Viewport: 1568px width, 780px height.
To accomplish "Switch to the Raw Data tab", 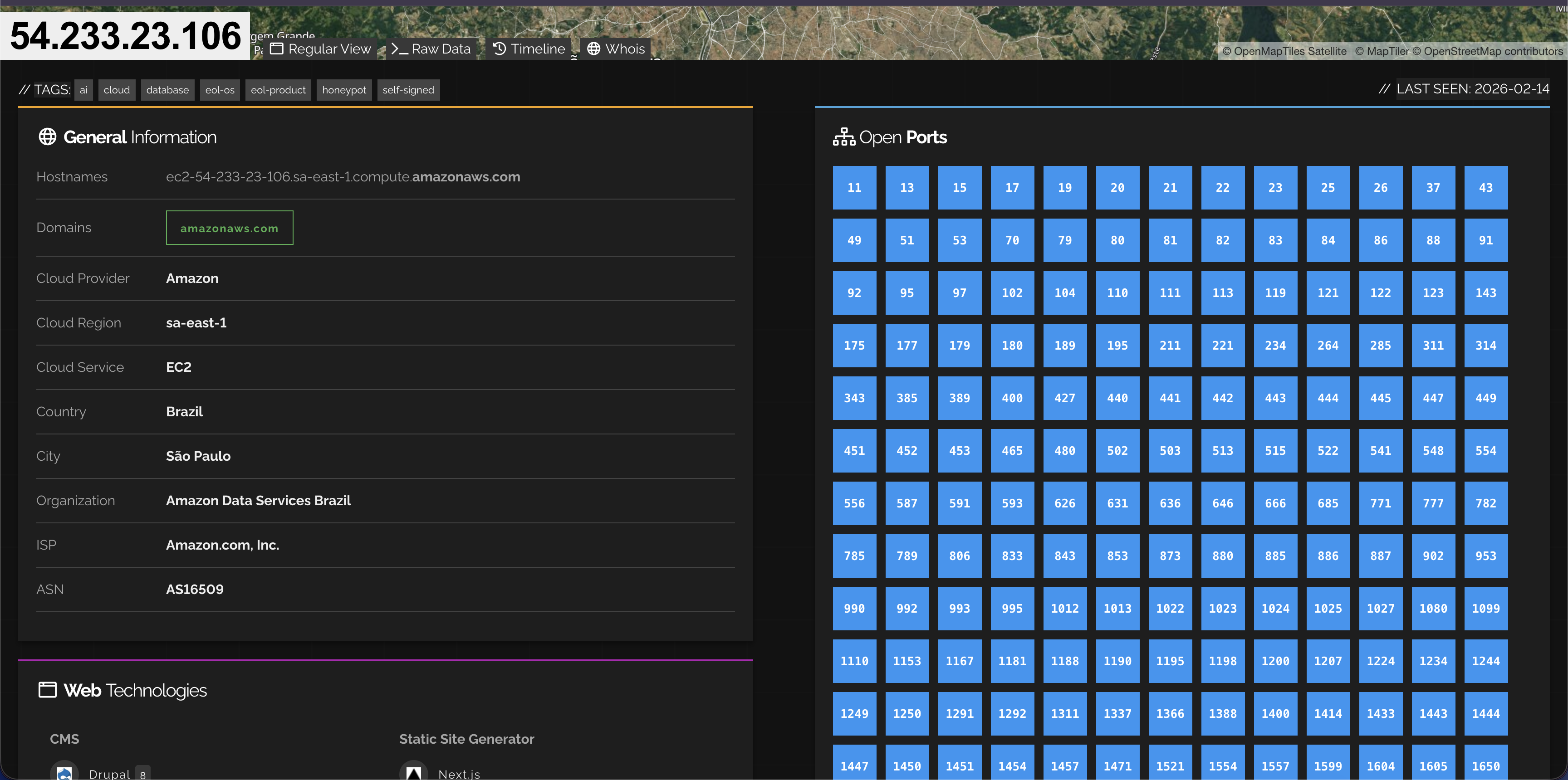I will pos(431,49).
